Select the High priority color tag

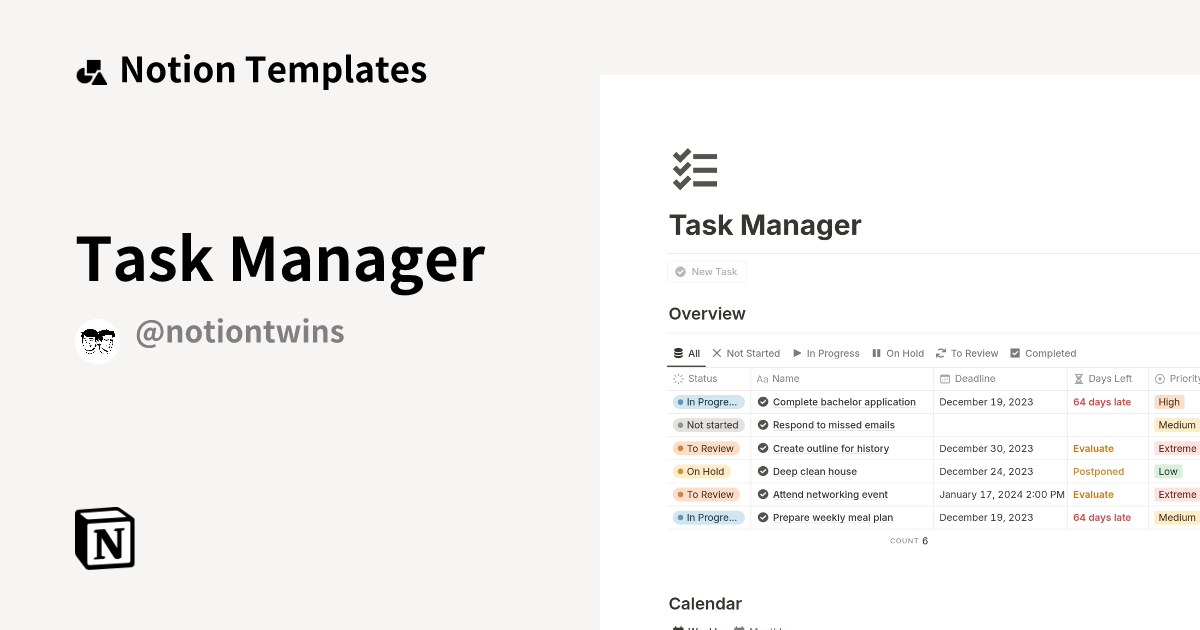pos(1169,402)
